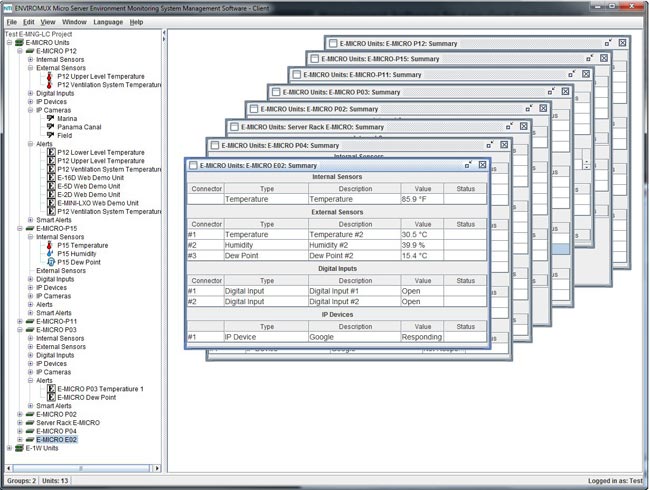Image resolution: width=650 pixels, height=490 pixels.
Task: Expand the E-MICRO-P11 tree node
Action: (x=20, y=321)
